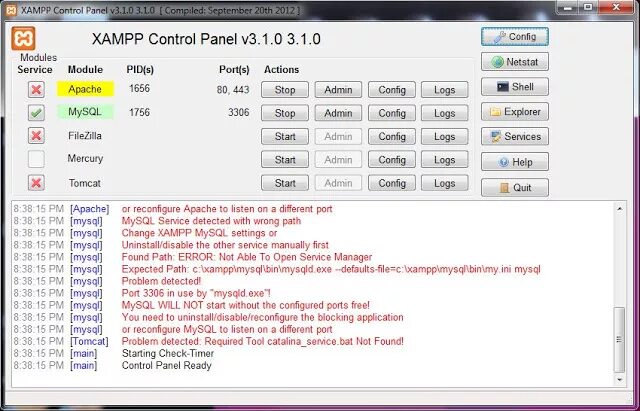The height and width of the screenshot is (411, 640).
Task: Launch Shell from the right-hand buttons
Action: pos(515,87)
